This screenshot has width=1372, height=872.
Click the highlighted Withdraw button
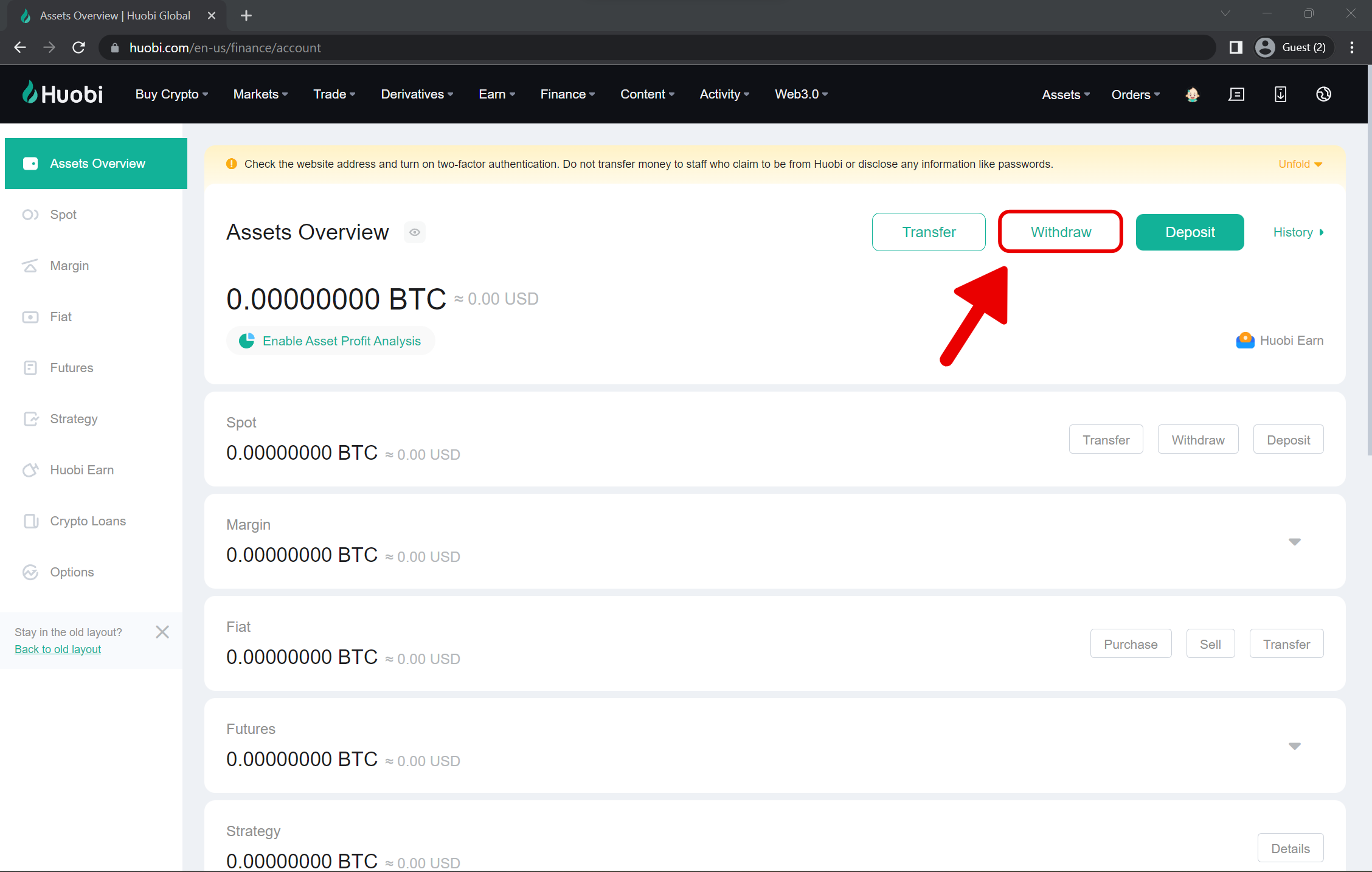(1060, 232)
